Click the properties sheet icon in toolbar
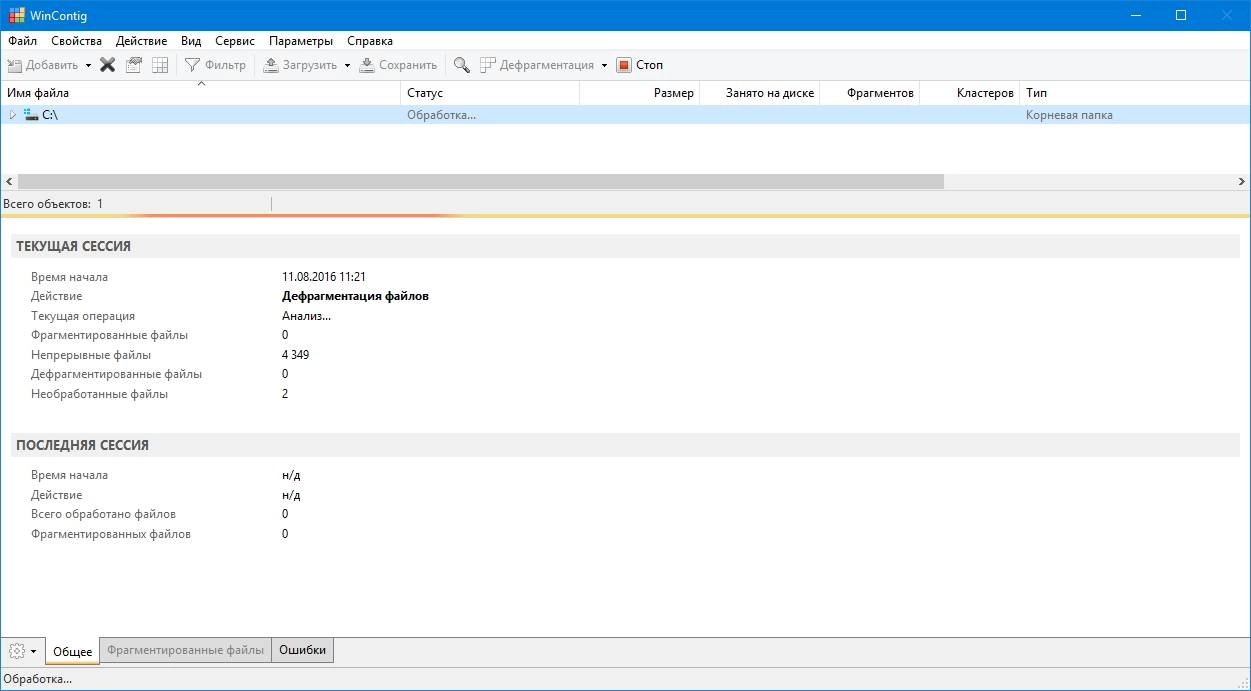1251x691 pixels. pos(134,65)
